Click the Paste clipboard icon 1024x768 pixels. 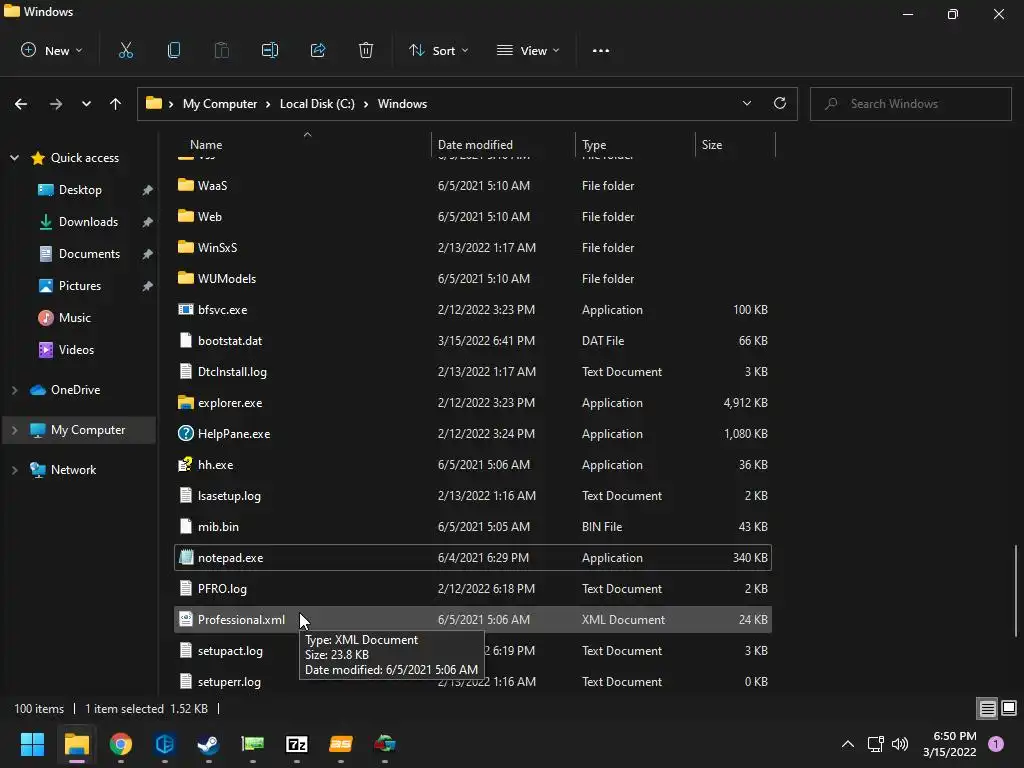[x=221, y=50]
